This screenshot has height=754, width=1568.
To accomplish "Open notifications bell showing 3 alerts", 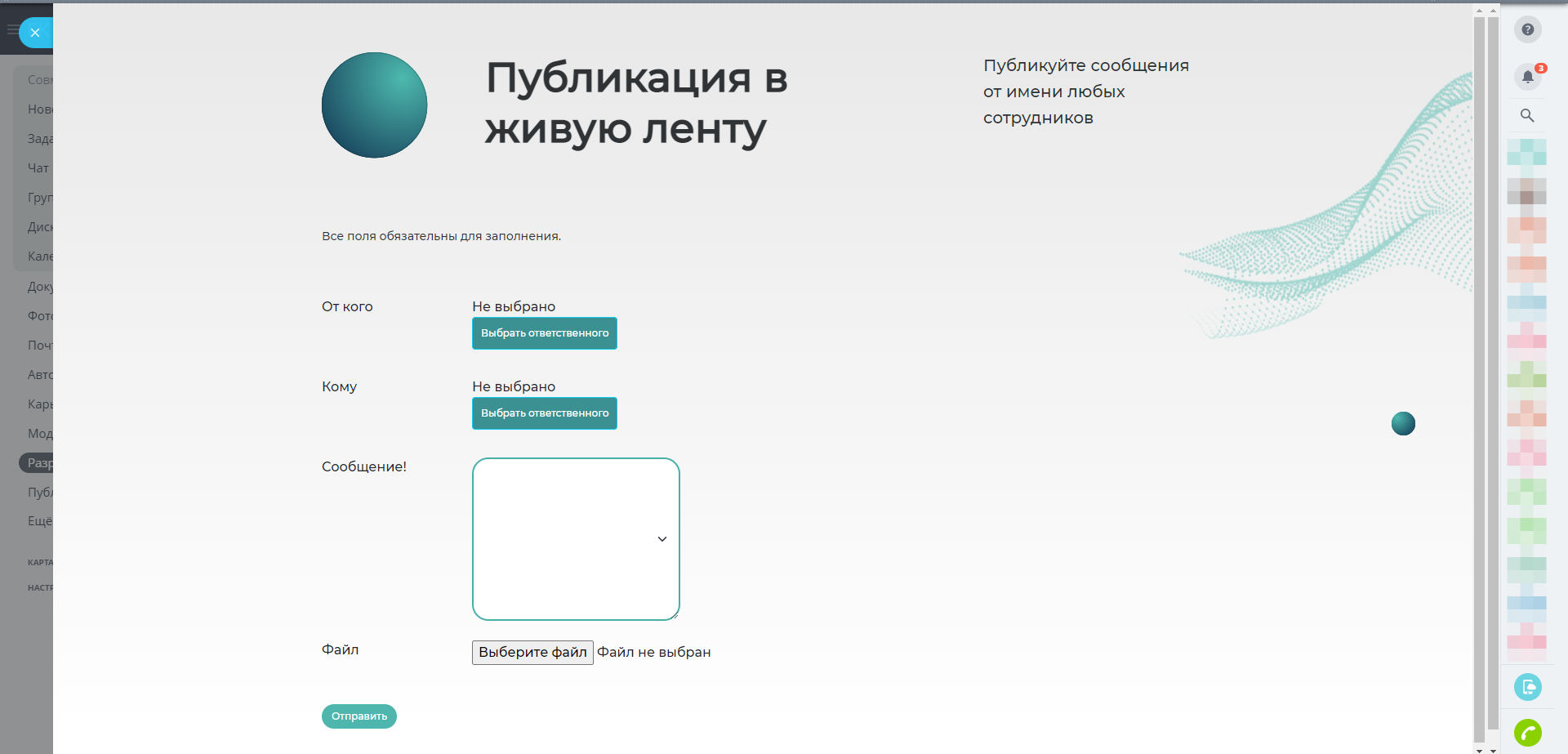I will [1527, 77].
